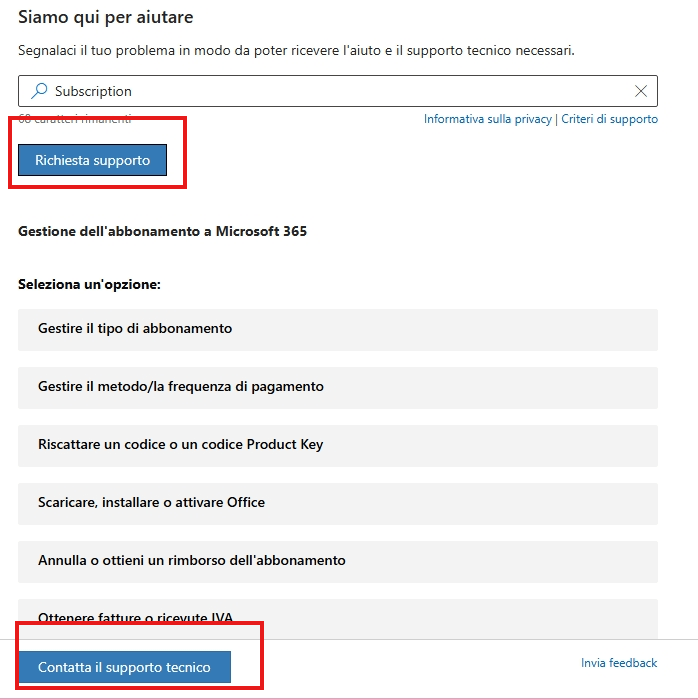Click the Richiesta supporto button
The height and width of the screenshot is (700, 698).
[x=92, y=160]
